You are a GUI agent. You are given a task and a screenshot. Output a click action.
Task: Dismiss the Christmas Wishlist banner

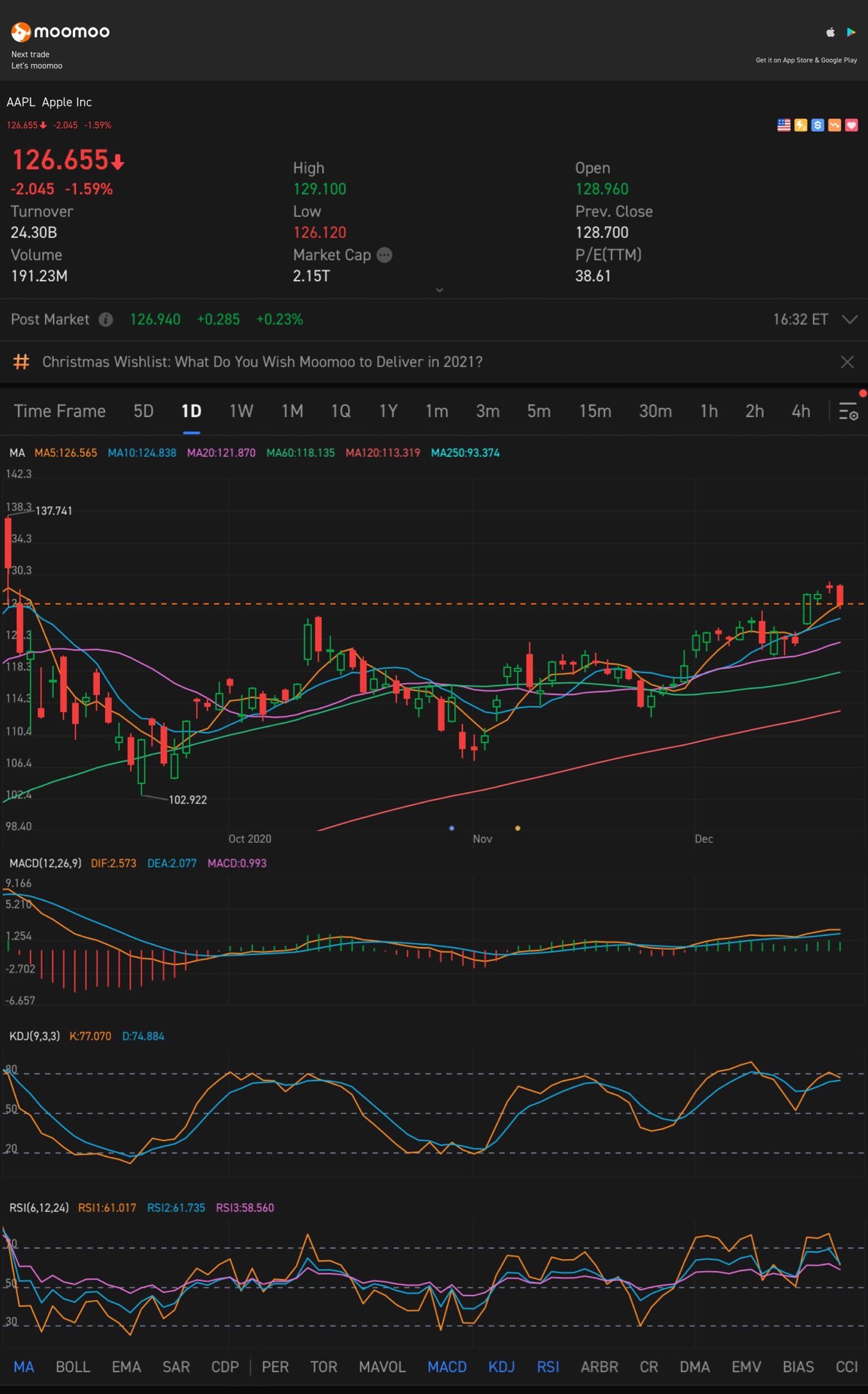click(847, 362)
